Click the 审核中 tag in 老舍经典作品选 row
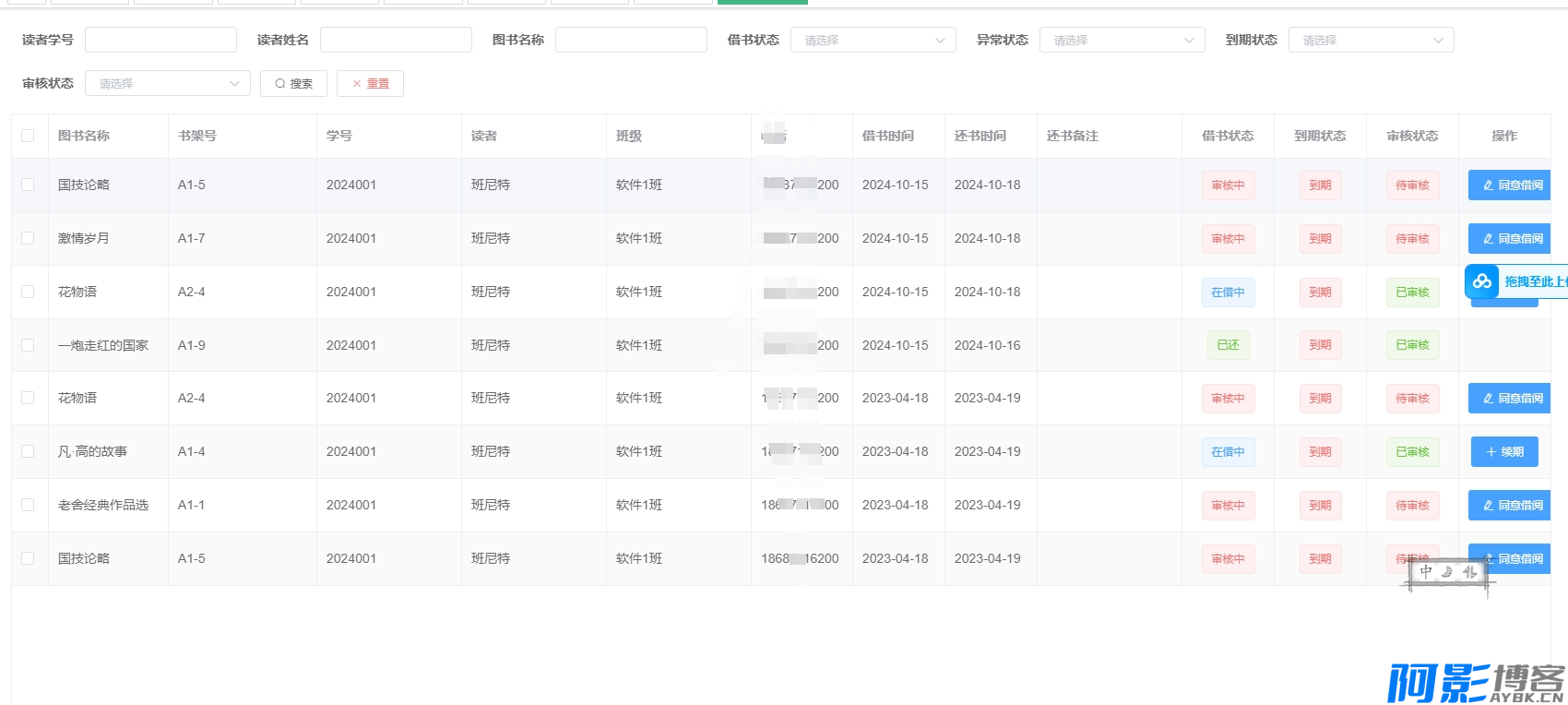 1228,506
